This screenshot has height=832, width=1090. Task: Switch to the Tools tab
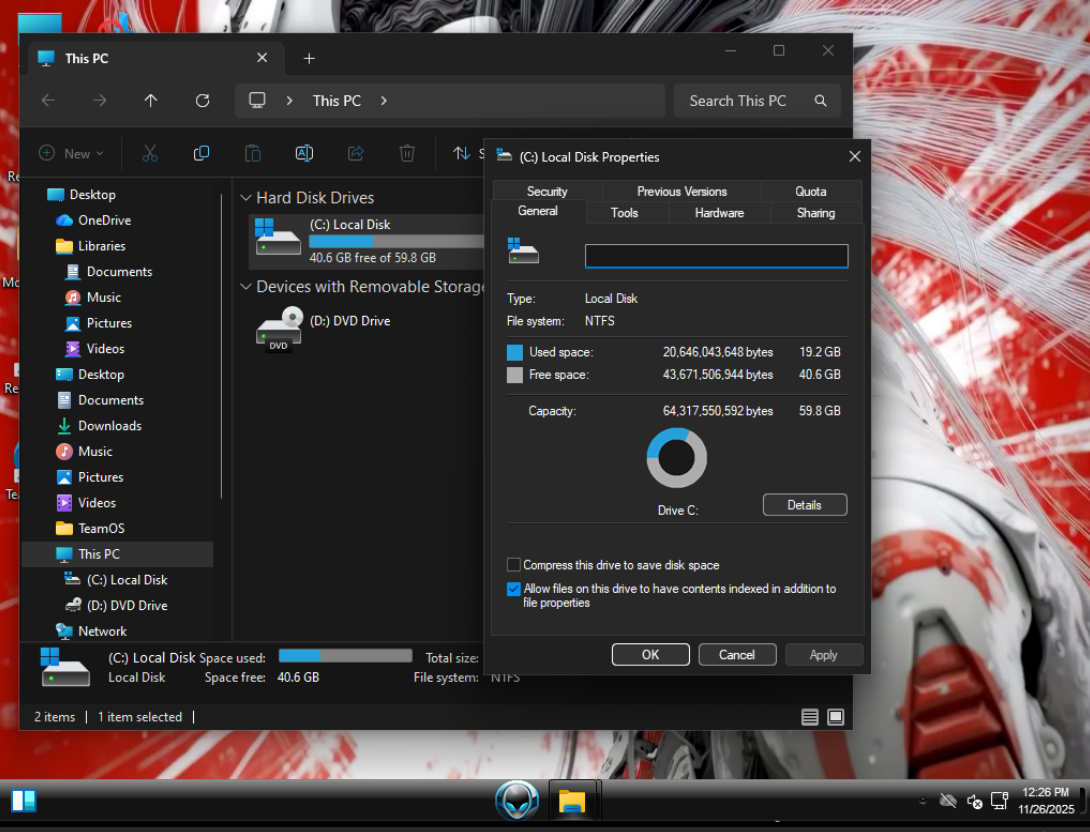click(624, 212)
